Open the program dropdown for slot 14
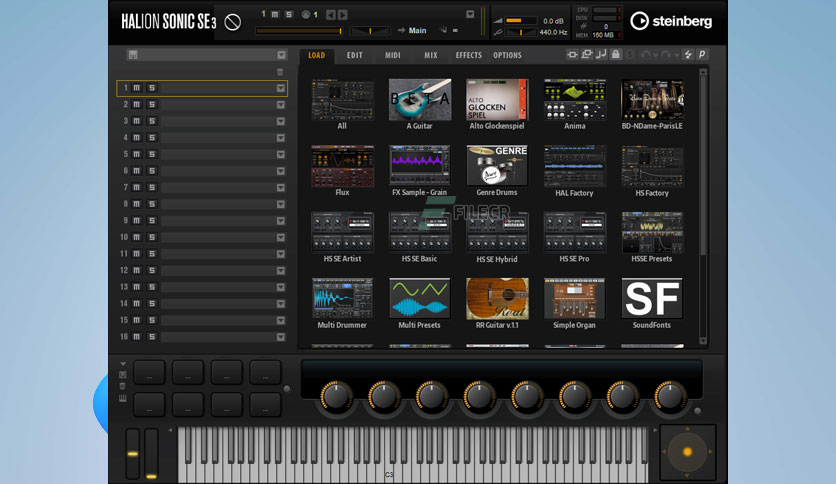The width and height of the screenshot is (836, 484). [280, 303]
